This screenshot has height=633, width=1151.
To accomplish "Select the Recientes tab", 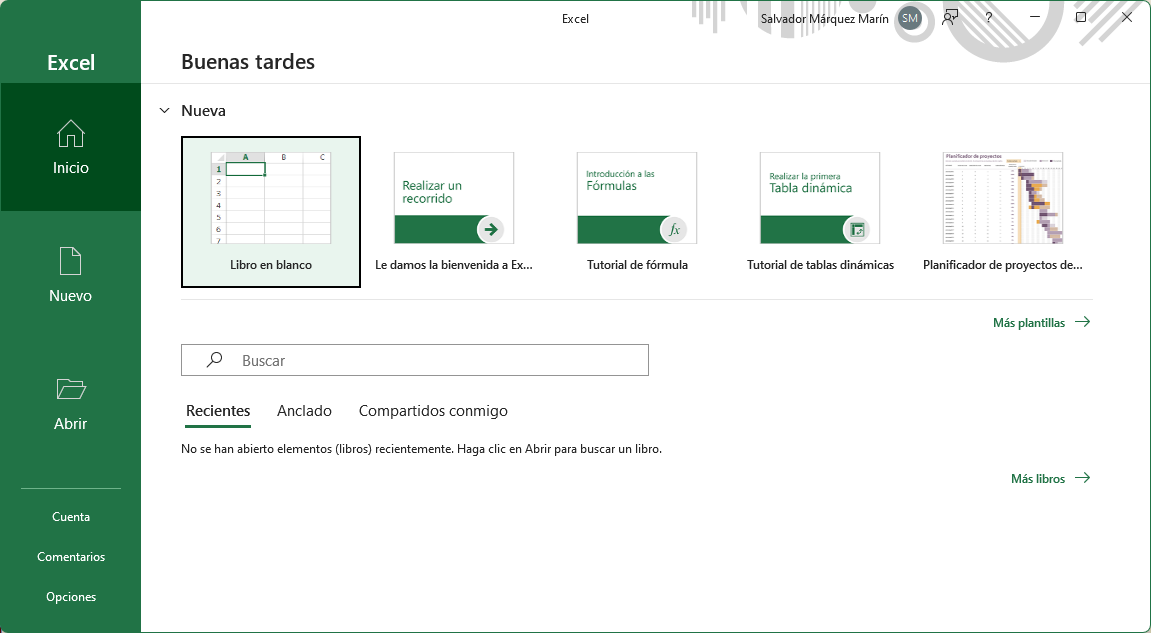I will pos(218,411).
